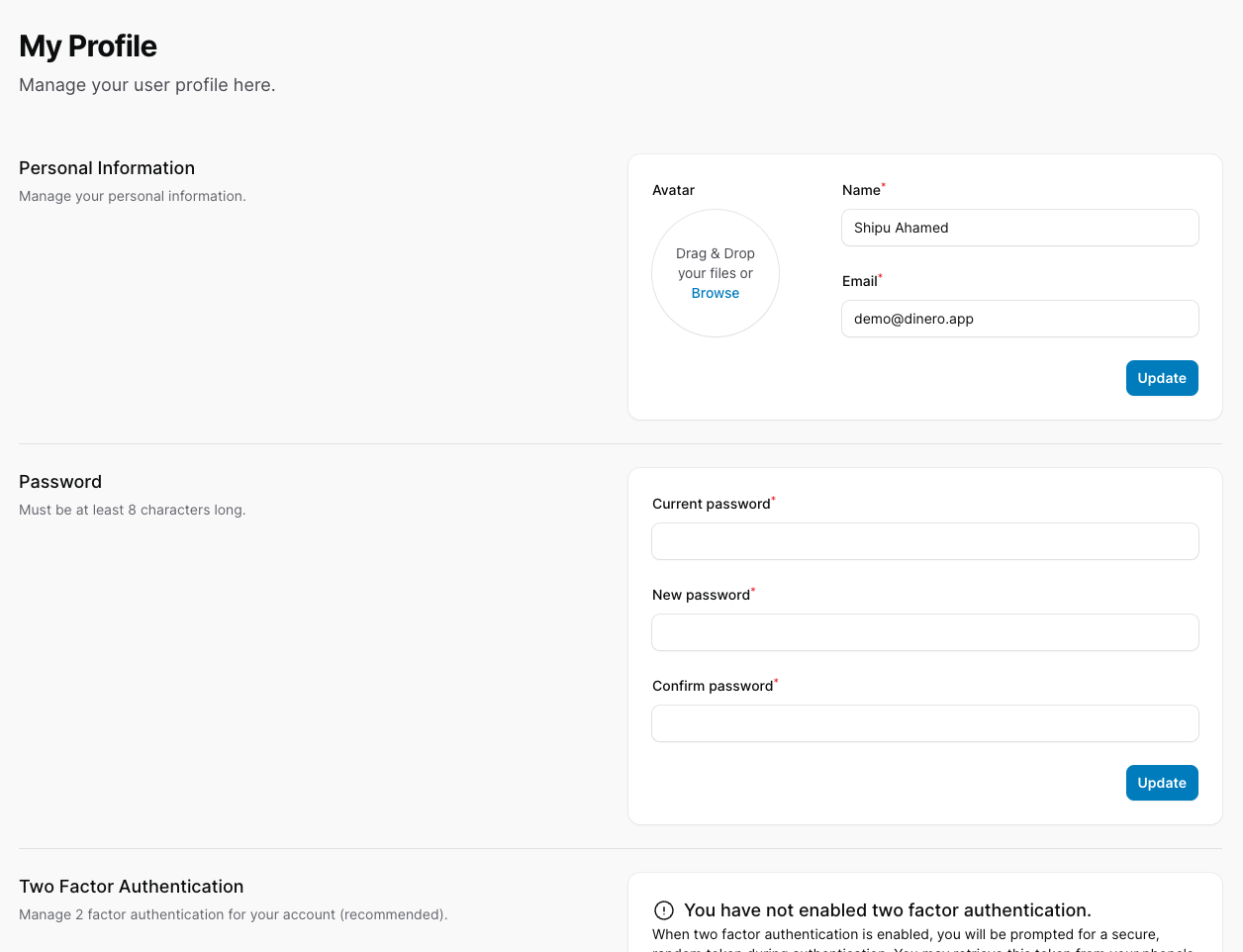Image resolution: width=1243 pixels, height=952 pixels.
Task: Click the New password label
Action: [x=702, y=595]
